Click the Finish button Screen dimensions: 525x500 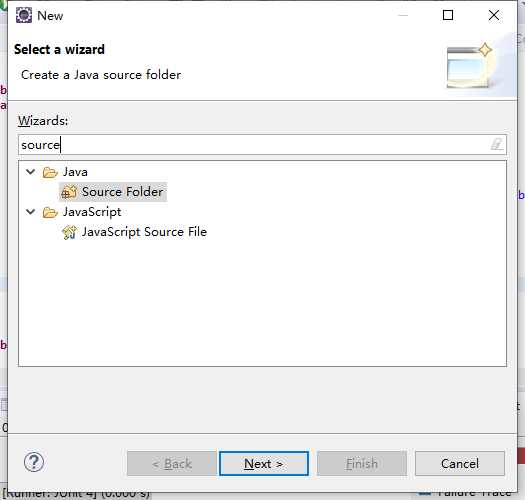(x=362, y=463)
